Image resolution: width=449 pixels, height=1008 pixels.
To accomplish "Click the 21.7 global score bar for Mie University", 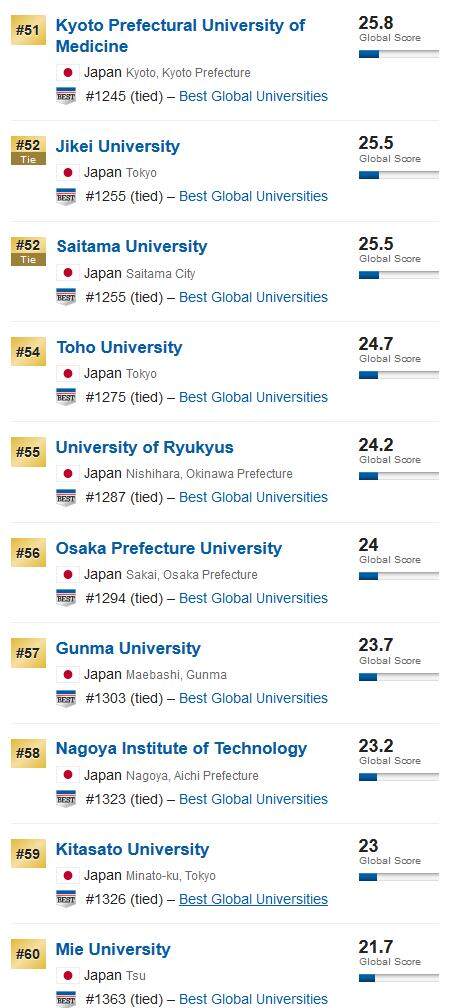I will [x=399, y=978].
